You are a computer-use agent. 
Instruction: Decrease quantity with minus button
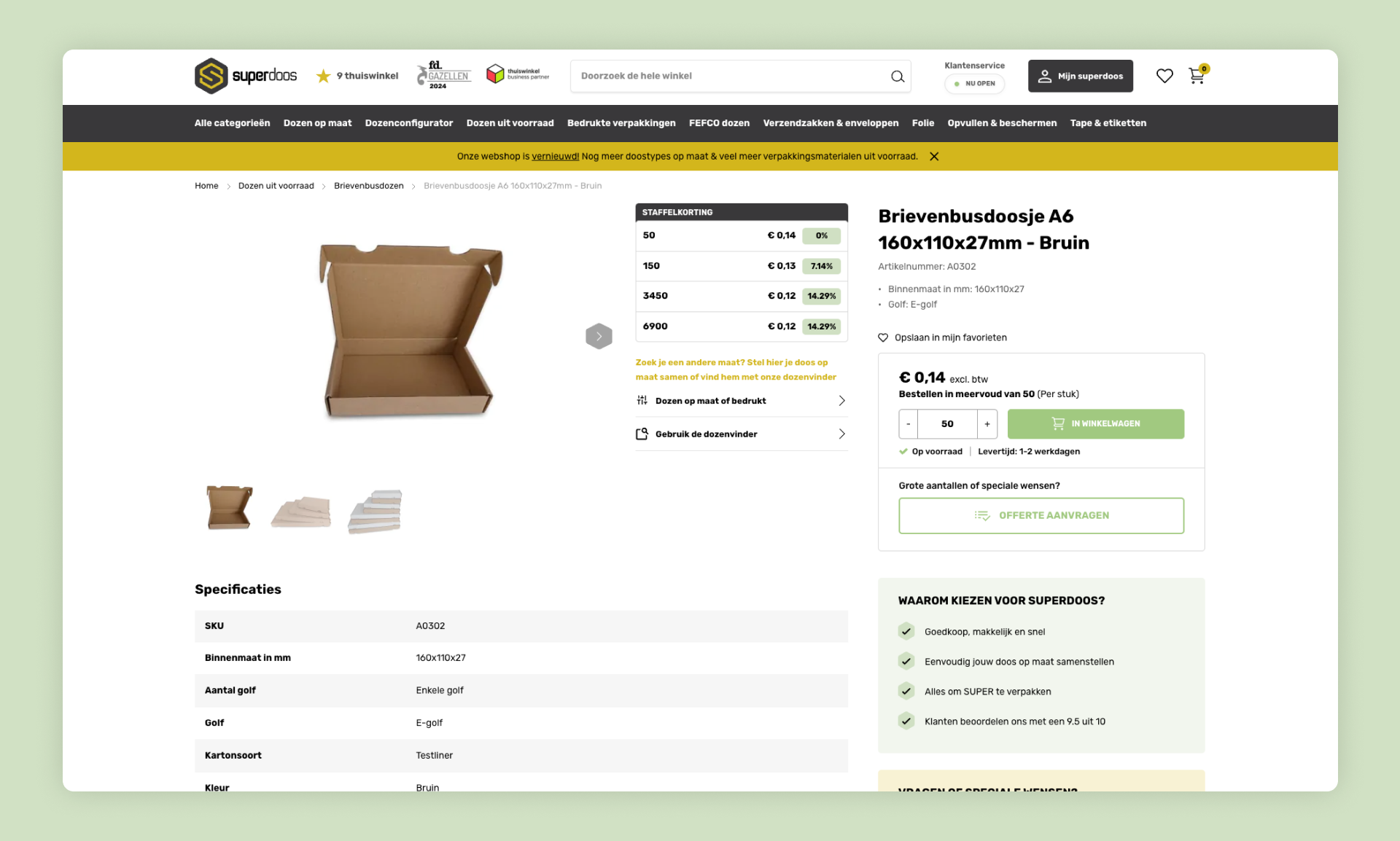(908, 424)
